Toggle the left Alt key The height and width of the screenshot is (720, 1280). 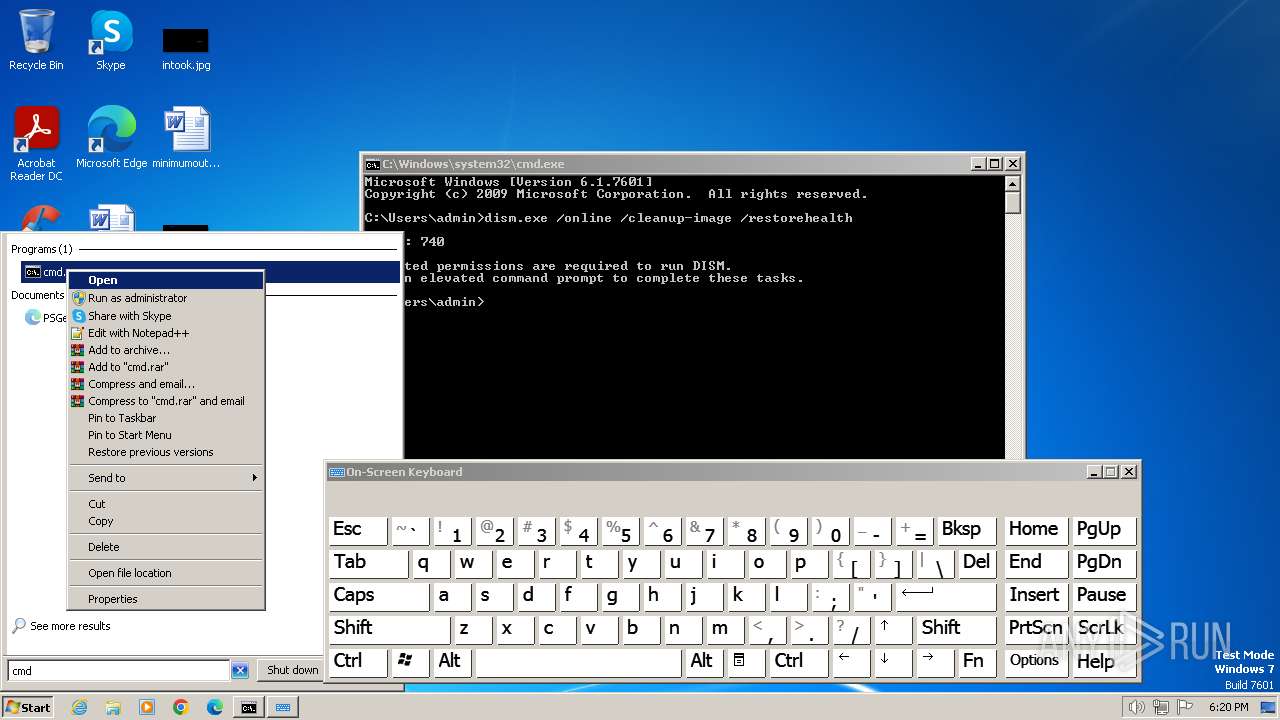(451, 662)
